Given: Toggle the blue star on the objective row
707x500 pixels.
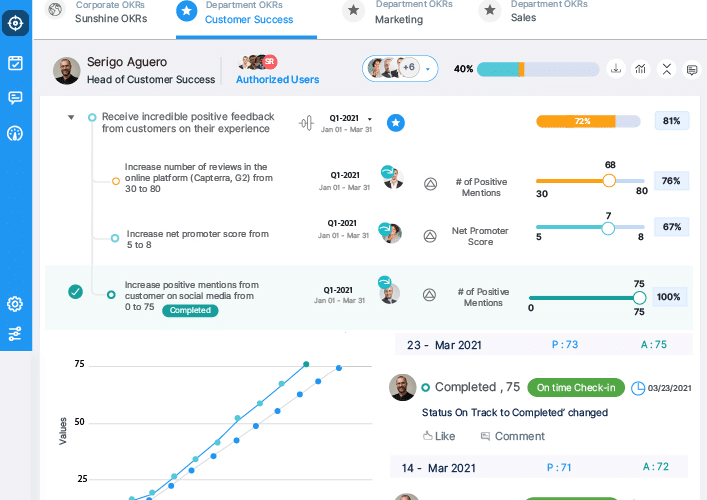Looking at the screenshot, I should point(395,122).
